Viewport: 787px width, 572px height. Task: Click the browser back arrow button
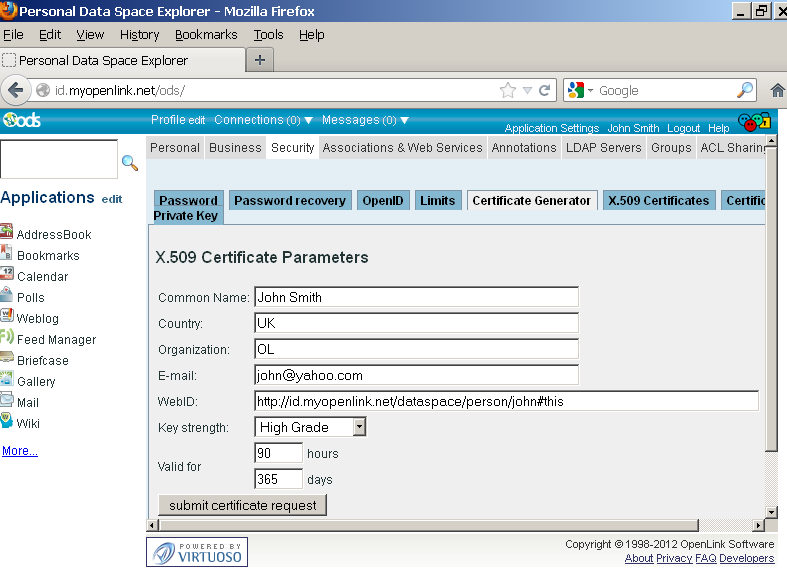[16, 90]
